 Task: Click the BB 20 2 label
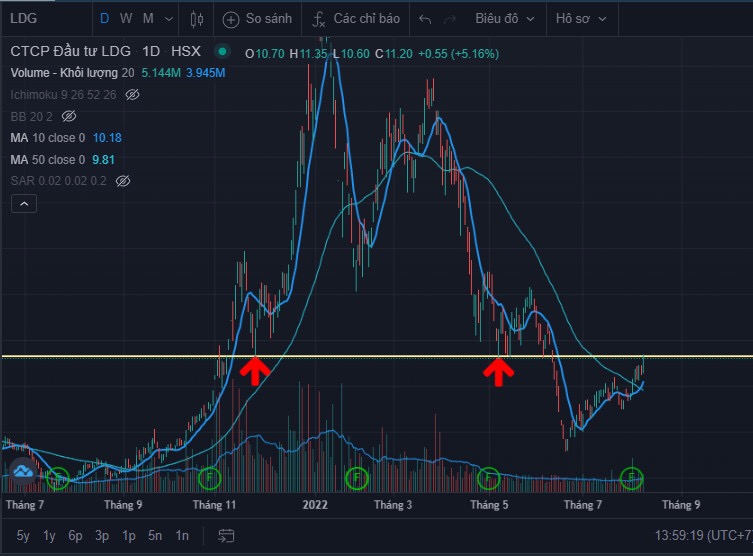[x=31, y=116]
